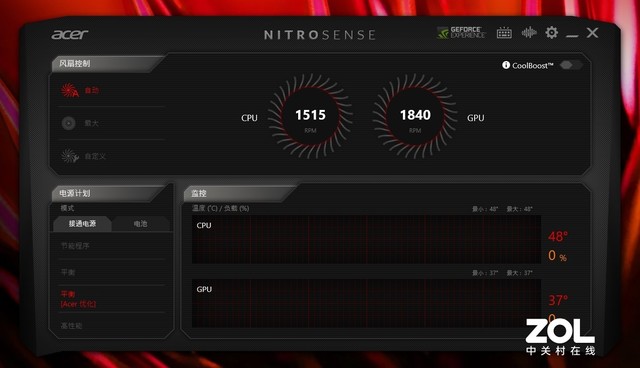
Task: Click the GPU temperature value 37°
Action: coord(558,300)
